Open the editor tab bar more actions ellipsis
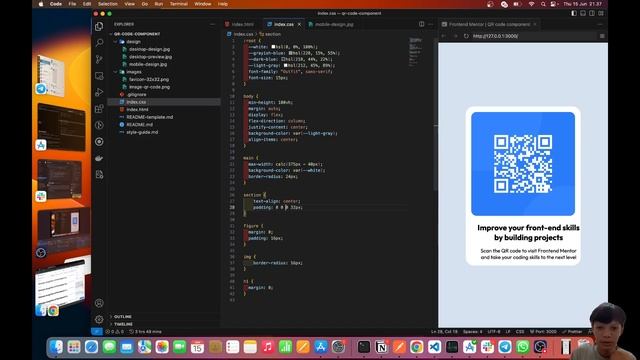The image size is (640, 360). (430, 24)
